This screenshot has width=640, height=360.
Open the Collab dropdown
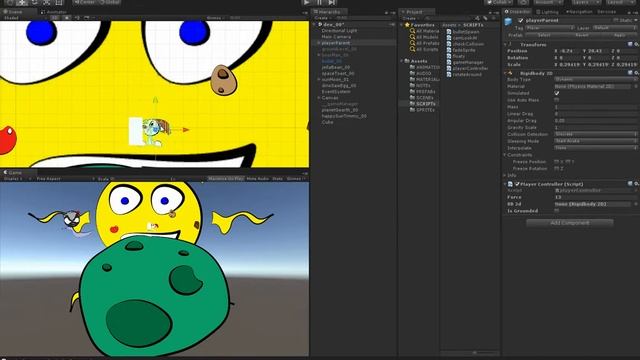498,2
